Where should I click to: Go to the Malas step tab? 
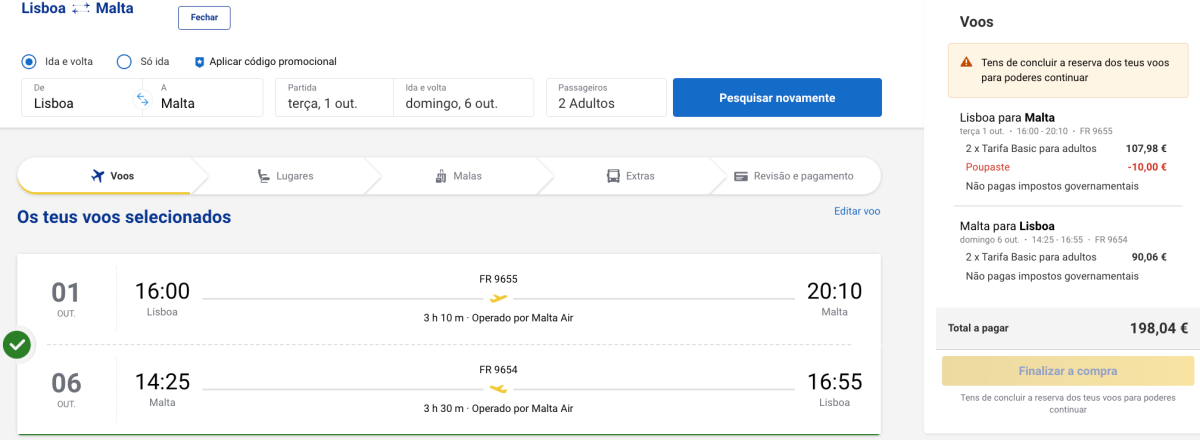pos(458,176)
